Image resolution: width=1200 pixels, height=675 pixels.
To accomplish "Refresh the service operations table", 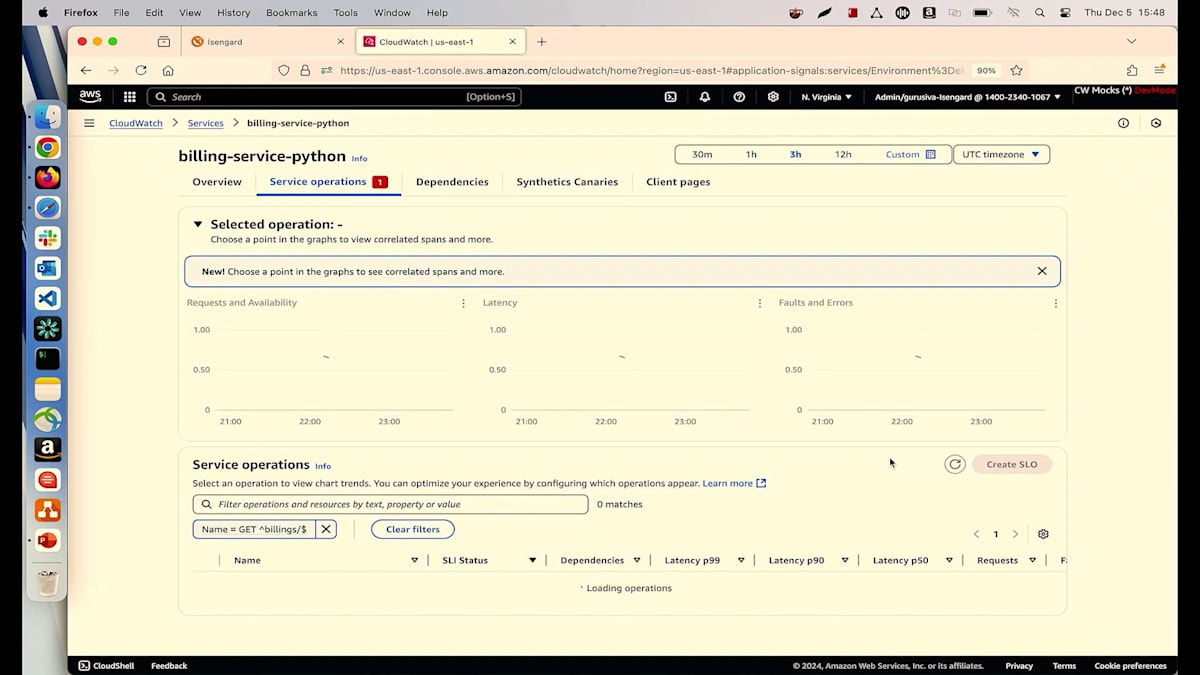I will [955, 464].
